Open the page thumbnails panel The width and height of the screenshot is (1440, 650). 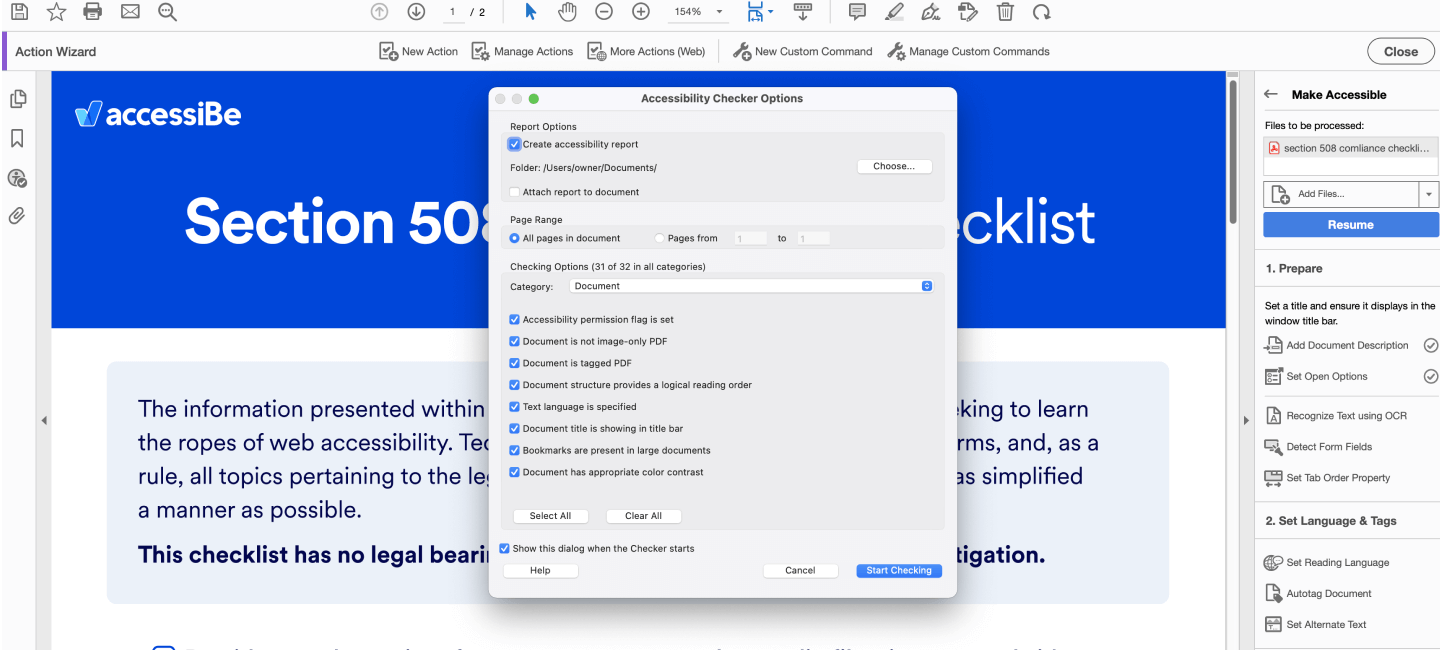tap(17, 99)
